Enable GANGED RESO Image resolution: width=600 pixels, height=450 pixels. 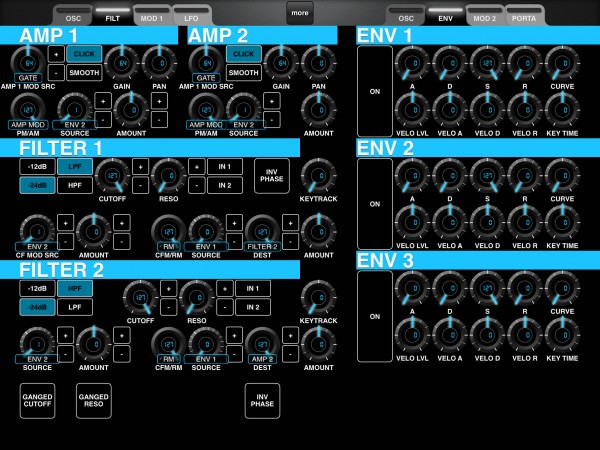click(x=94, y=401)
